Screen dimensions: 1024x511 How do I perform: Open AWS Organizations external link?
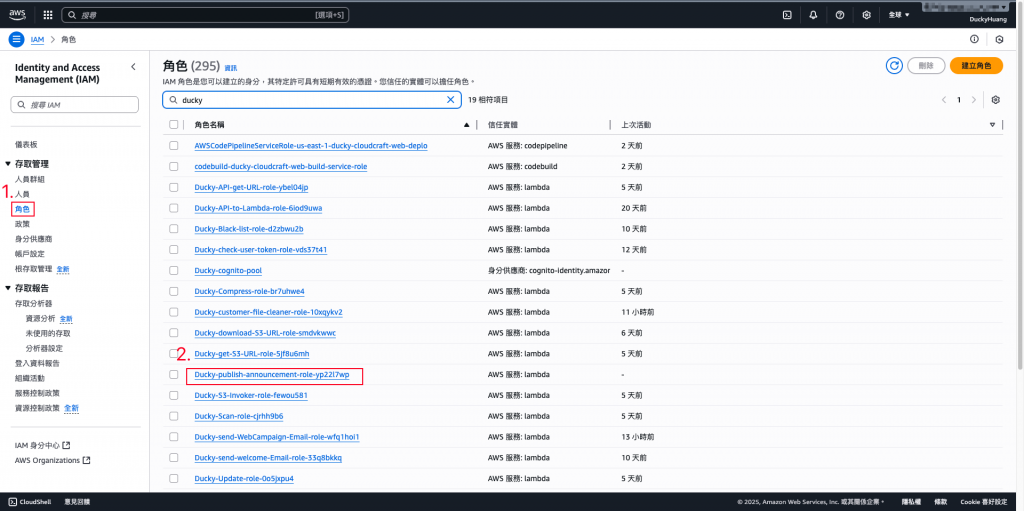click(x=52, y=460)
